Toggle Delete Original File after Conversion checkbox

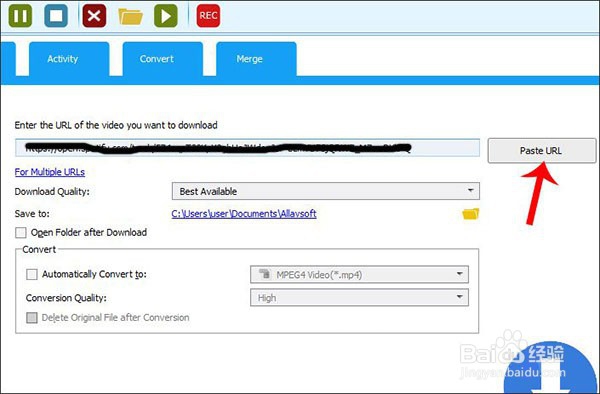point(32,317)
